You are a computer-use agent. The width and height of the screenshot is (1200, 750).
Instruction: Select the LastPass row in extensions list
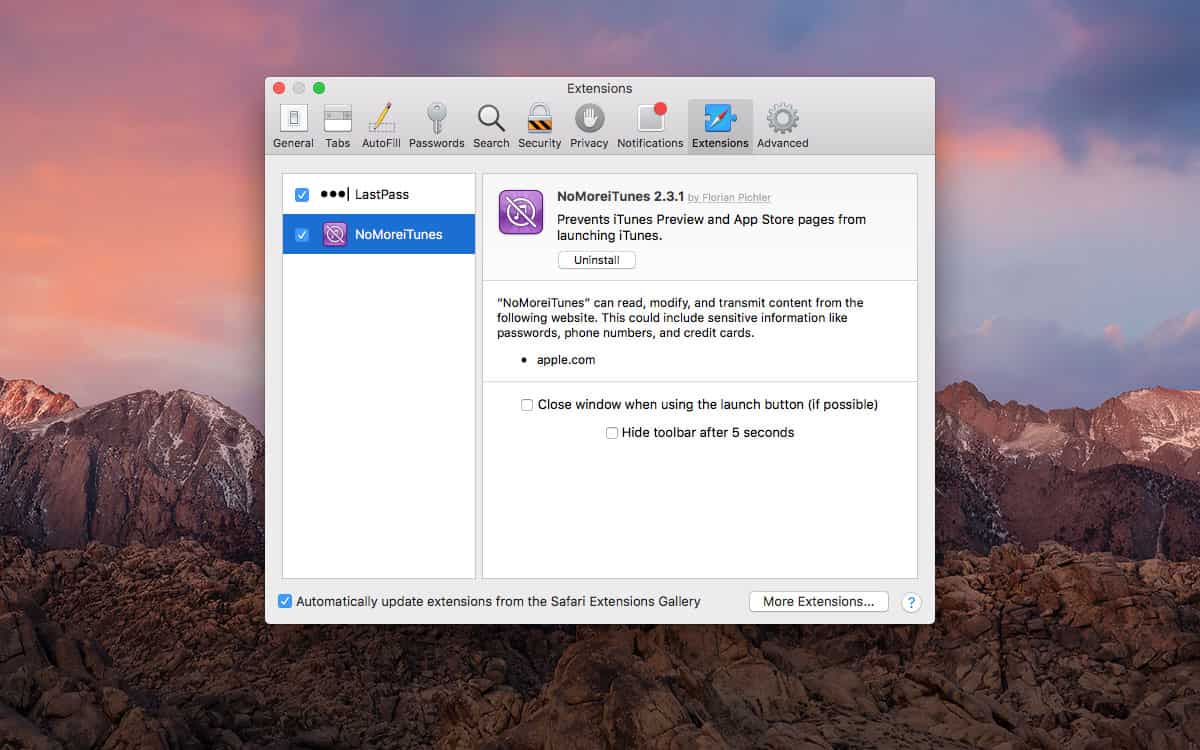click(x=379, y=195)
